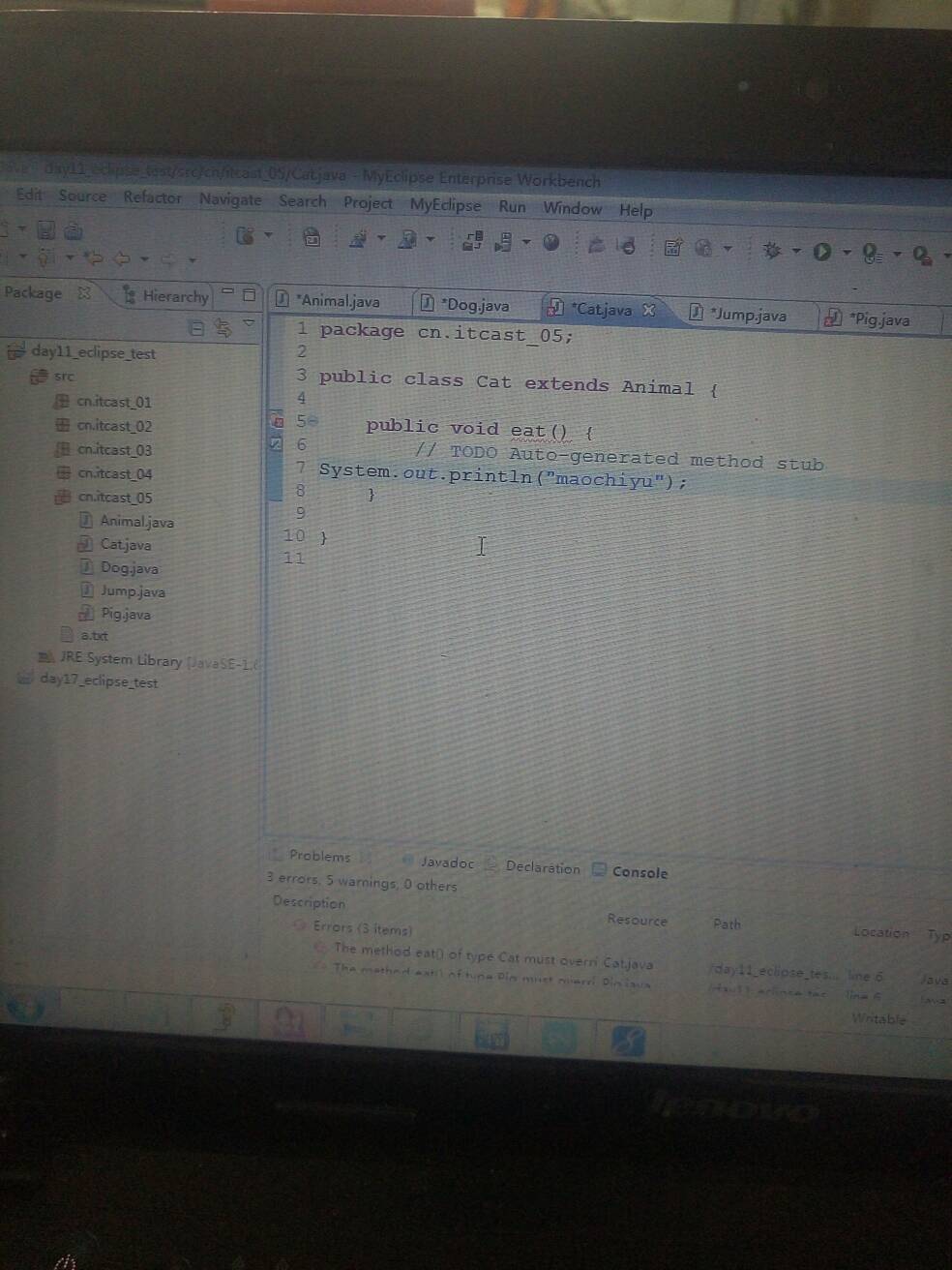This screenshot has height=1270, width=952.
Task: Click Collapse All icon in Package panel
Action: 196,328
